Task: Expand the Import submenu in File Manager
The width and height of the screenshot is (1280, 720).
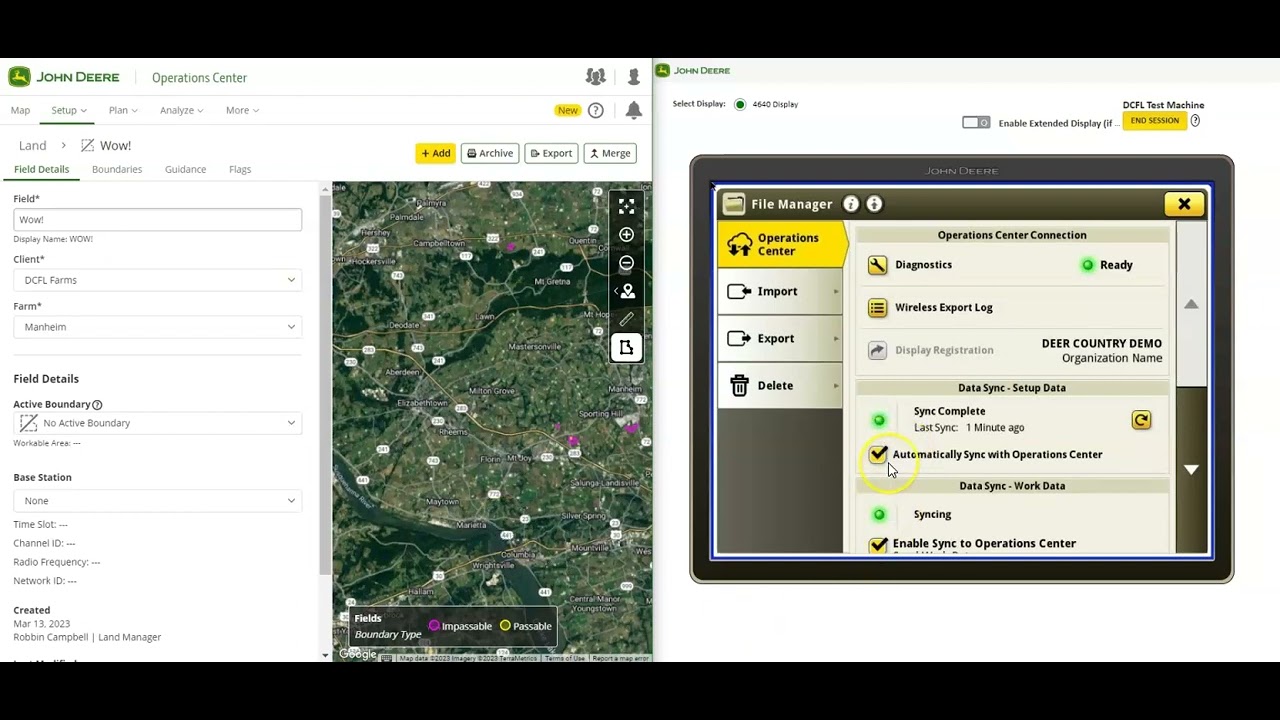Action: coord(781,292)
